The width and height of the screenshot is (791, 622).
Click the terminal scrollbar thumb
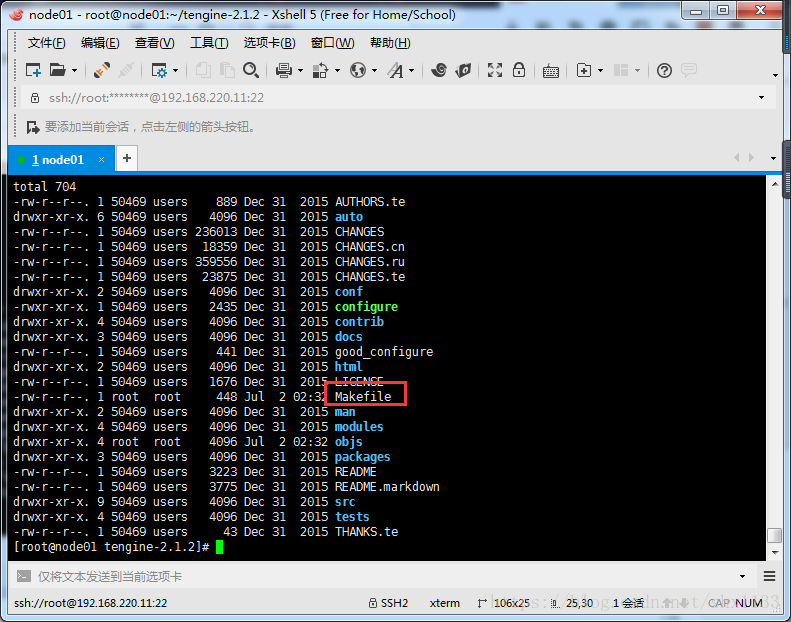(775, 535)
